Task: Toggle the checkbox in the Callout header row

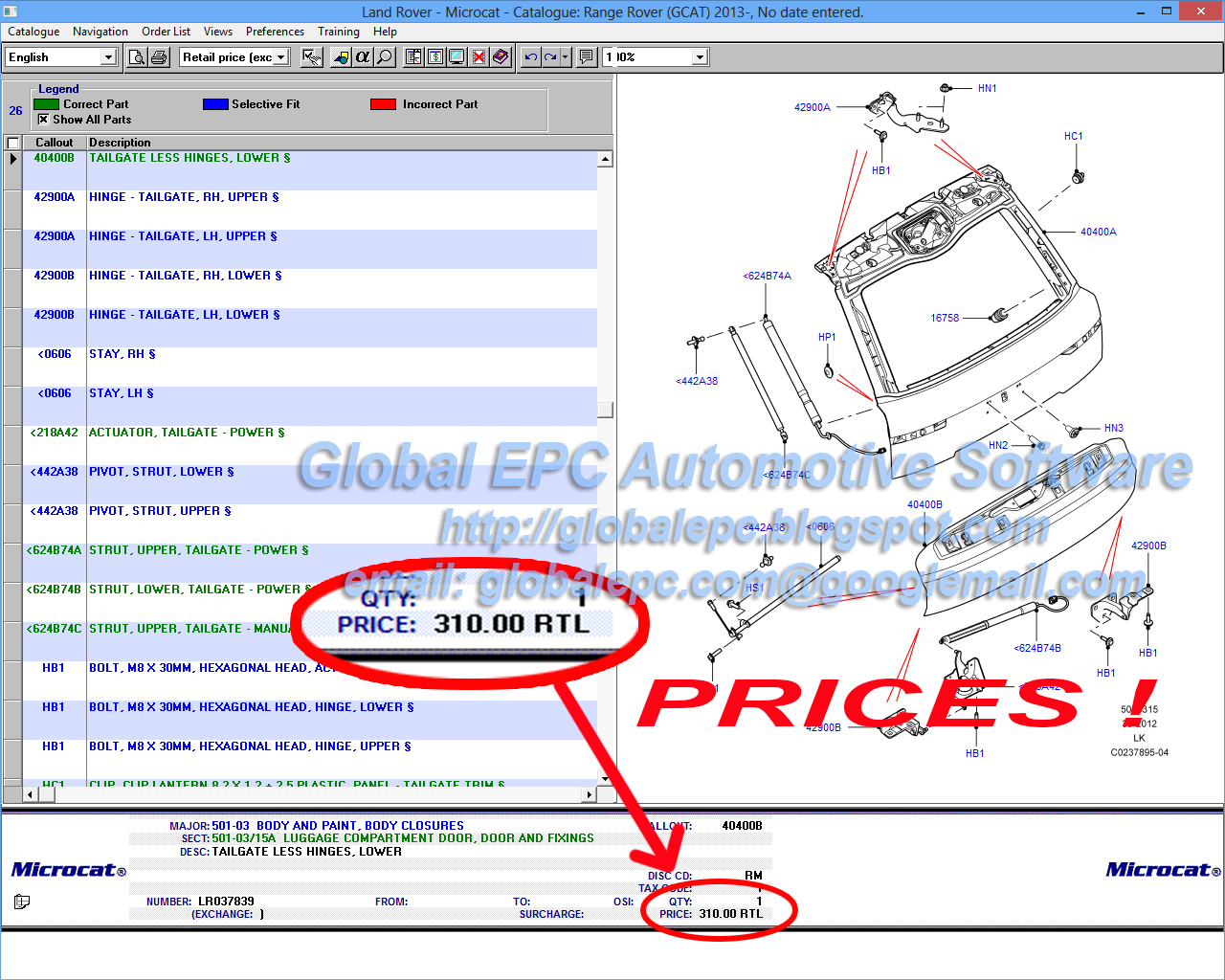Action: pos(12,143)
